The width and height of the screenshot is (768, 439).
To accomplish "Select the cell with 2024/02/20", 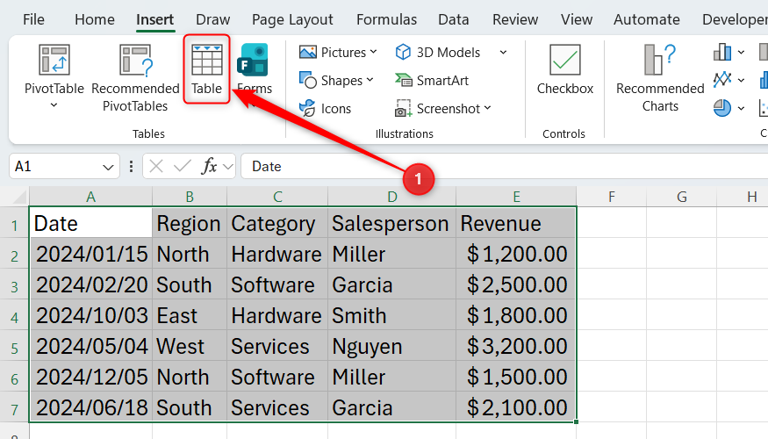I will tap(91, 285).
